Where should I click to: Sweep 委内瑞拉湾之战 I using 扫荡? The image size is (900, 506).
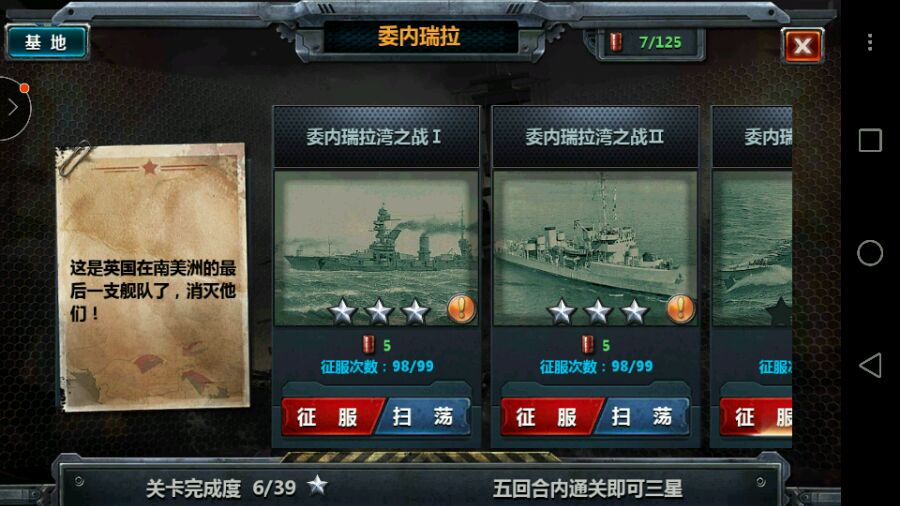424,417
